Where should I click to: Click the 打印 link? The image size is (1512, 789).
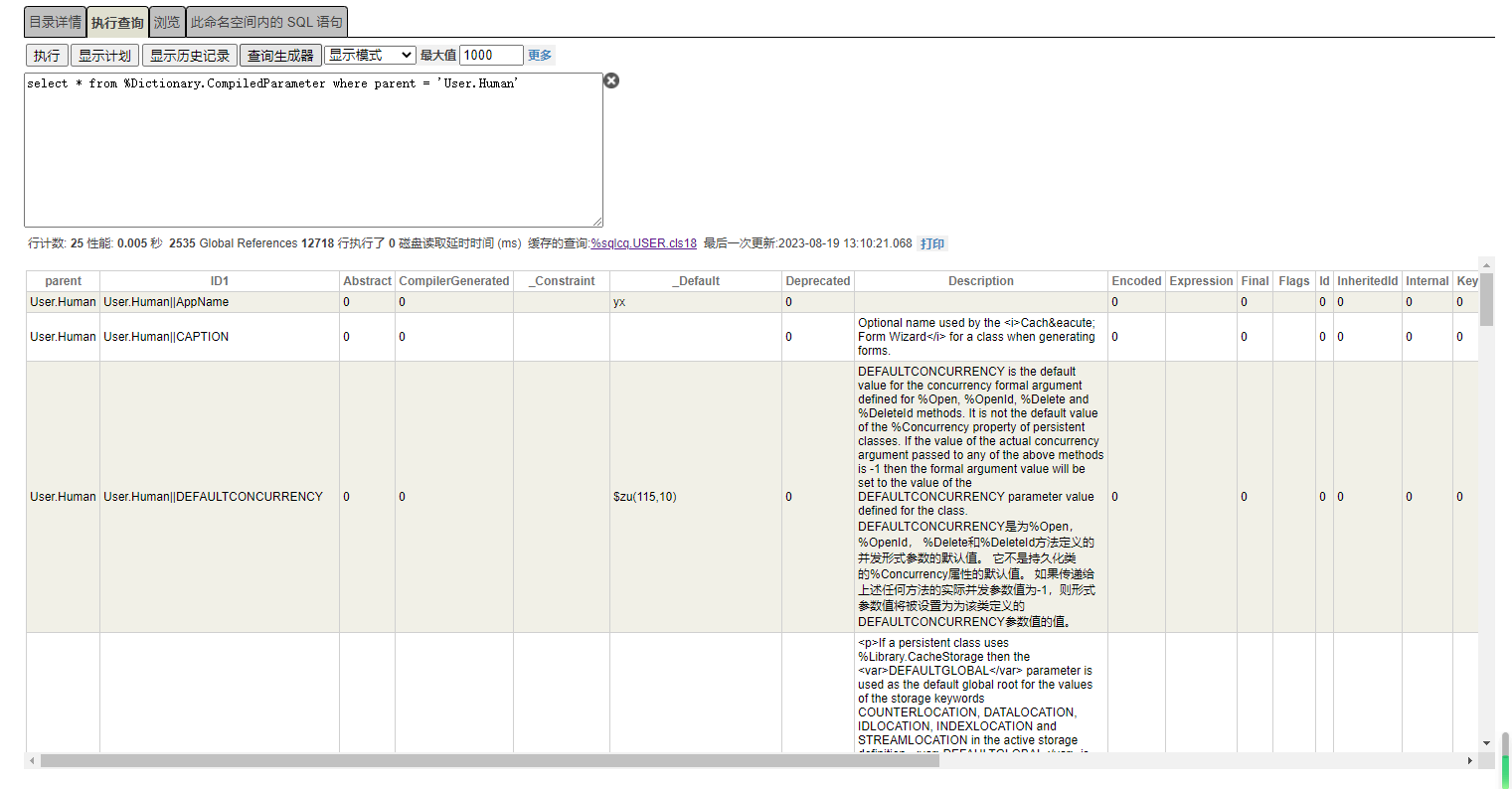[932, 243]
